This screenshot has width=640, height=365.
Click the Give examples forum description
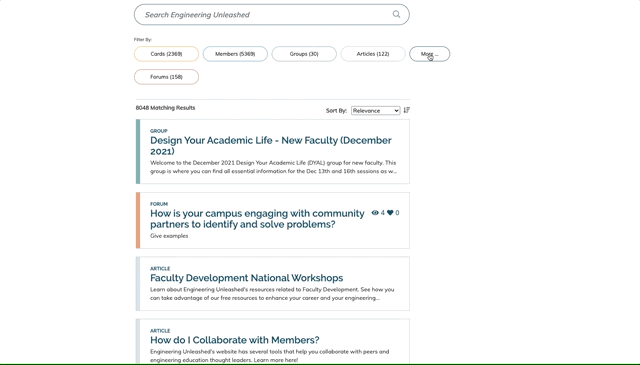pyautogui.click(x=169, y=236)
